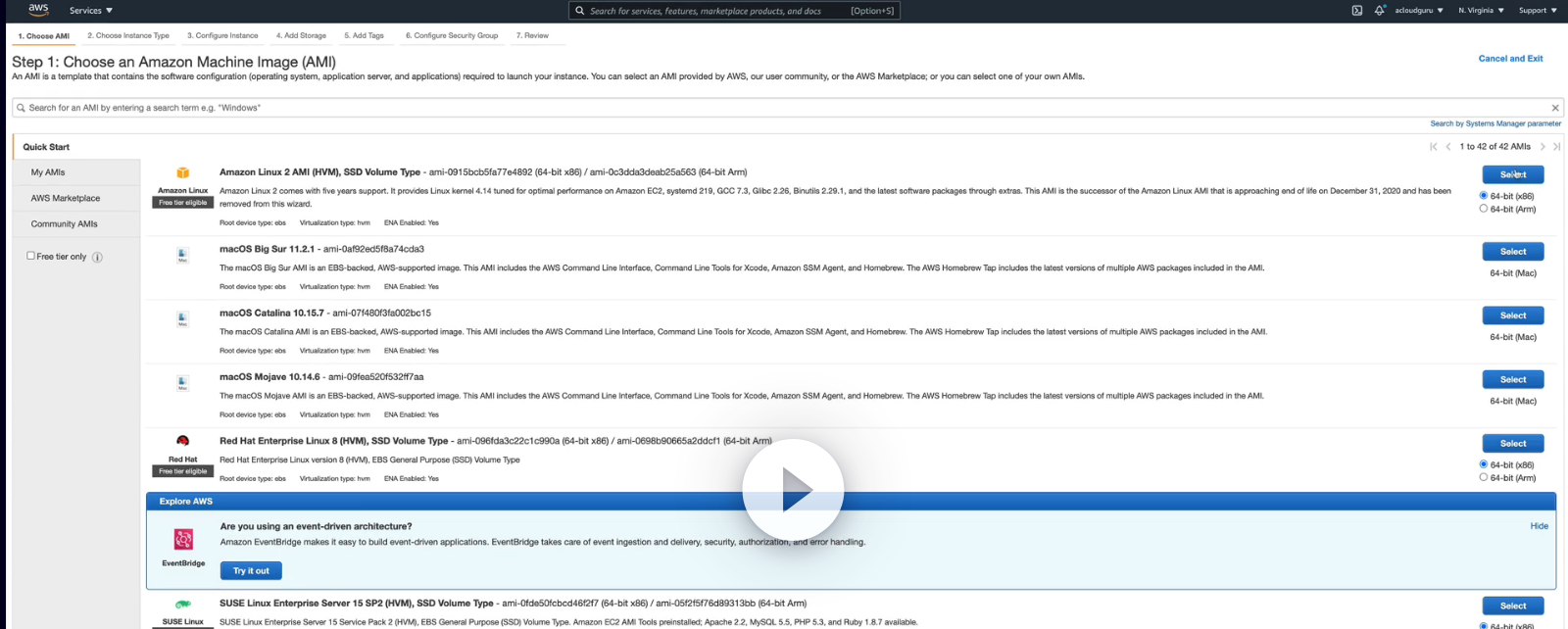
Task: Click the Red Hat logo icon
Action: [x=182, y=442]
